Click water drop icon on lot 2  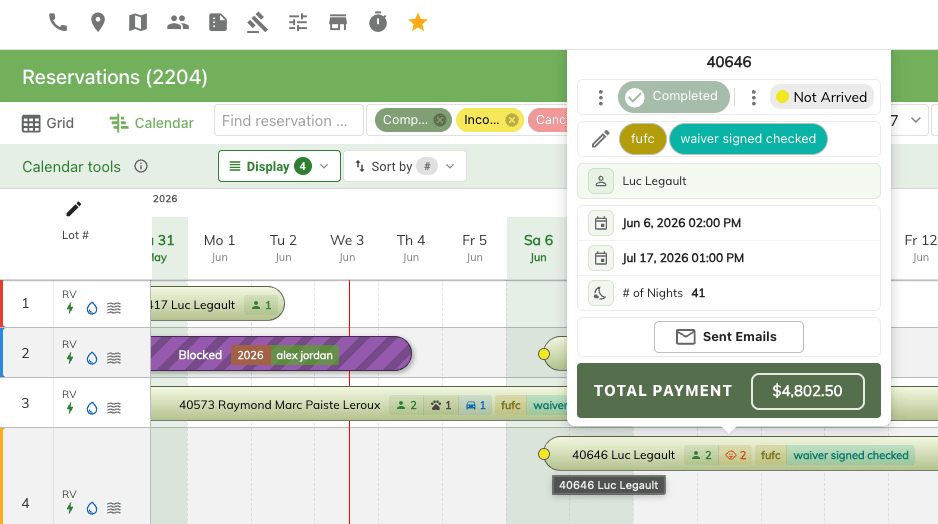(92, 358)
